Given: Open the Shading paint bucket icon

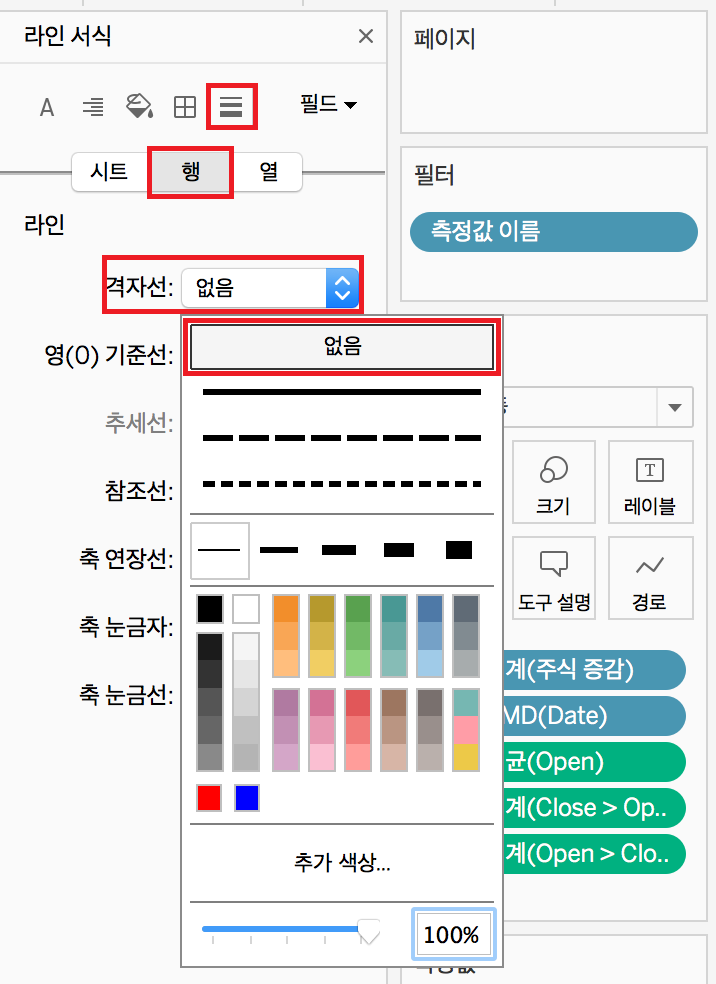Looking at the screenshot, I should click(139, 106).
